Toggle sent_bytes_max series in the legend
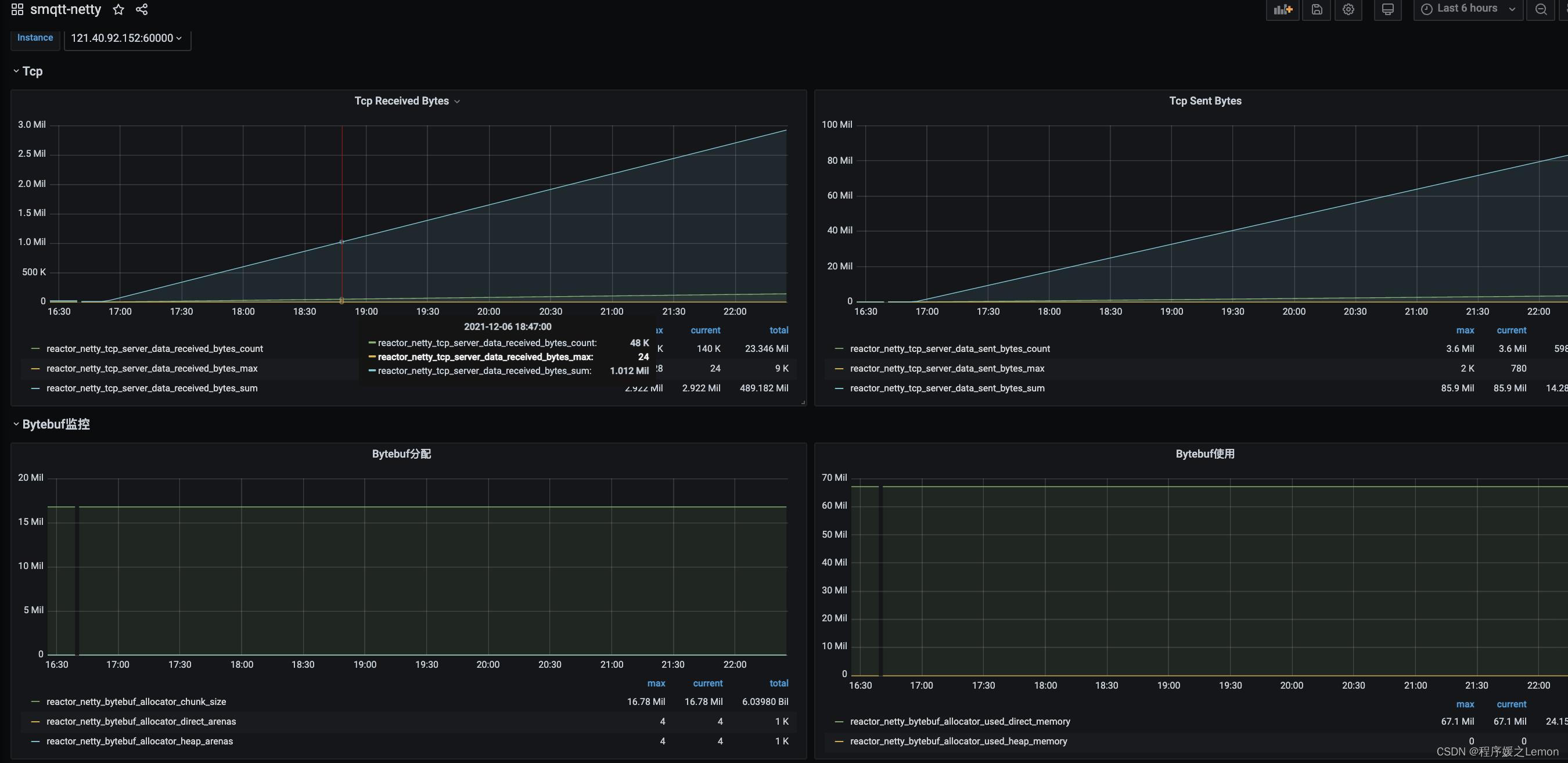Image resolution: width=1568 pixels, height=763 pixels. click(947, 369)
